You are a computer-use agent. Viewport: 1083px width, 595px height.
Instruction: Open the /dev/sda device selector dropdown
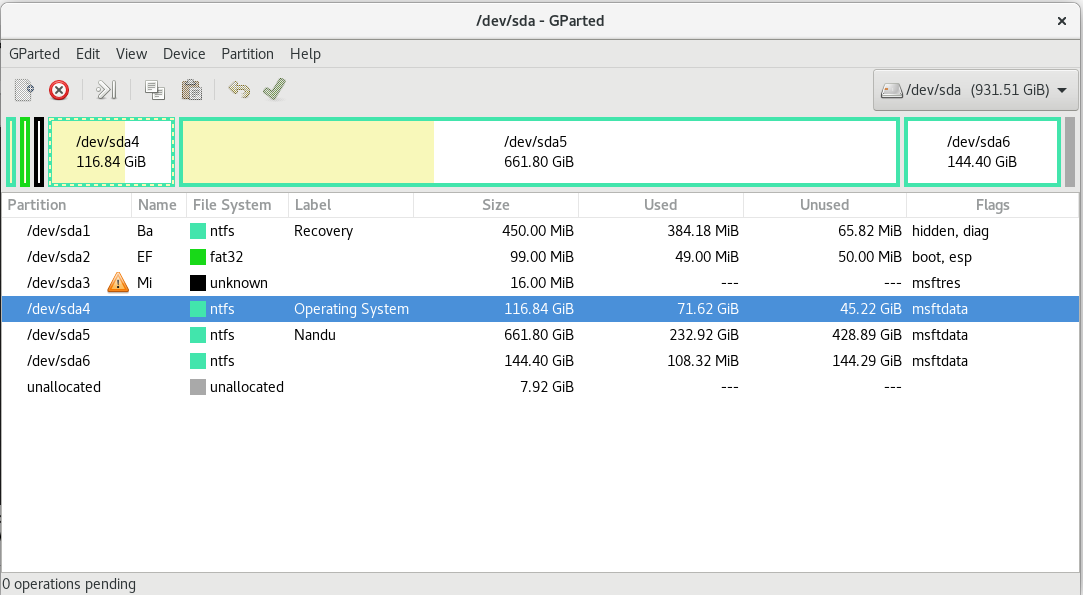[x=975, y=90]
